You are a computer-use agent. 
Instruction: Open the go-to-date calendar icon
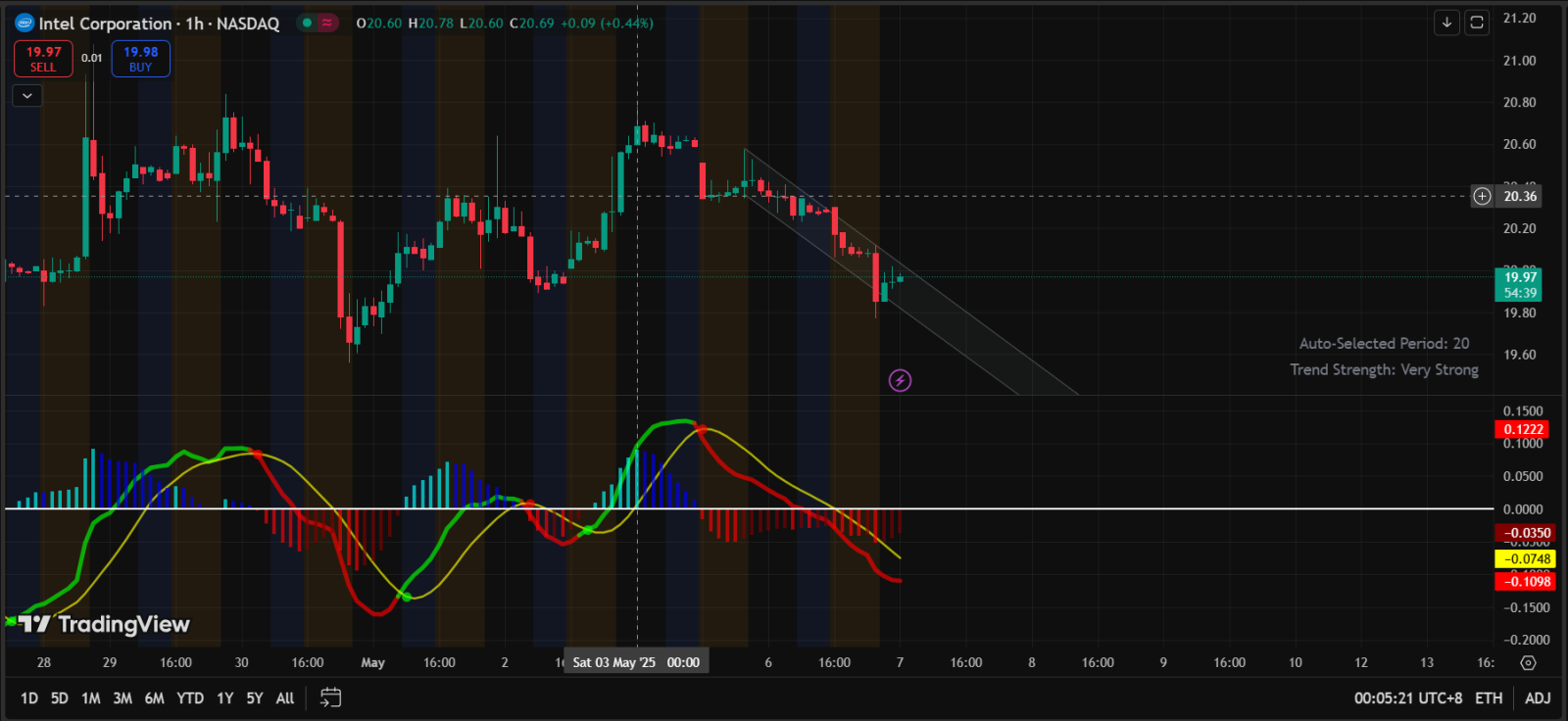pyautogui.click(x=331, y=697)
